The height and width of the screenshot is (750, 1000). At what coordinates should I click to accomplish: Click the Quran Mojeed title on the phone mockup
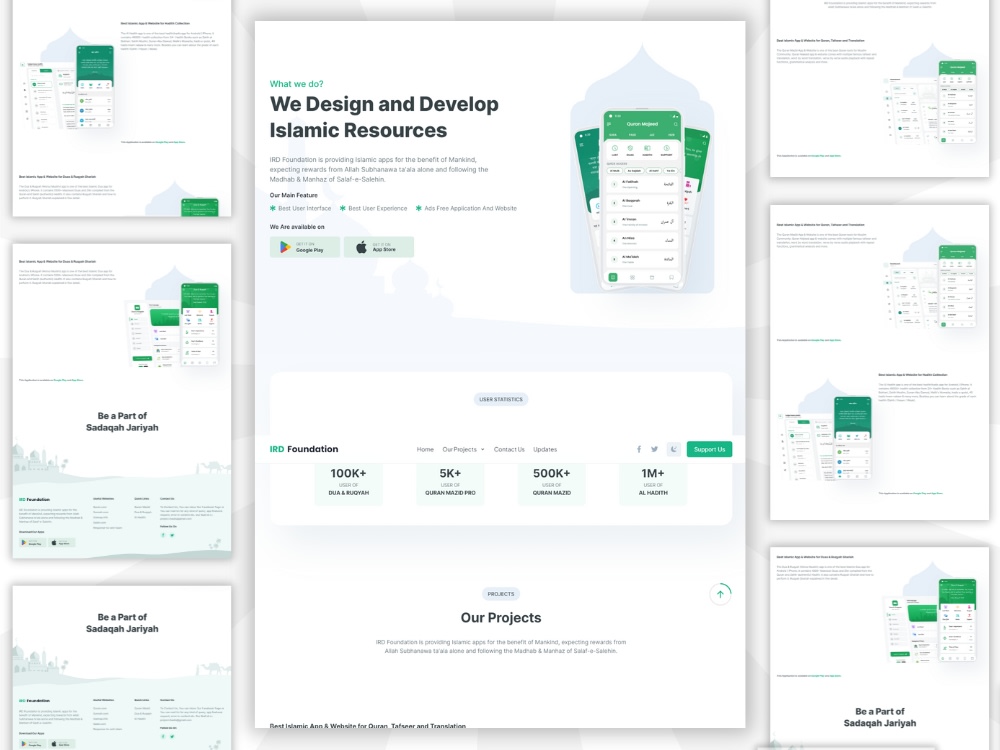point(642,124)
